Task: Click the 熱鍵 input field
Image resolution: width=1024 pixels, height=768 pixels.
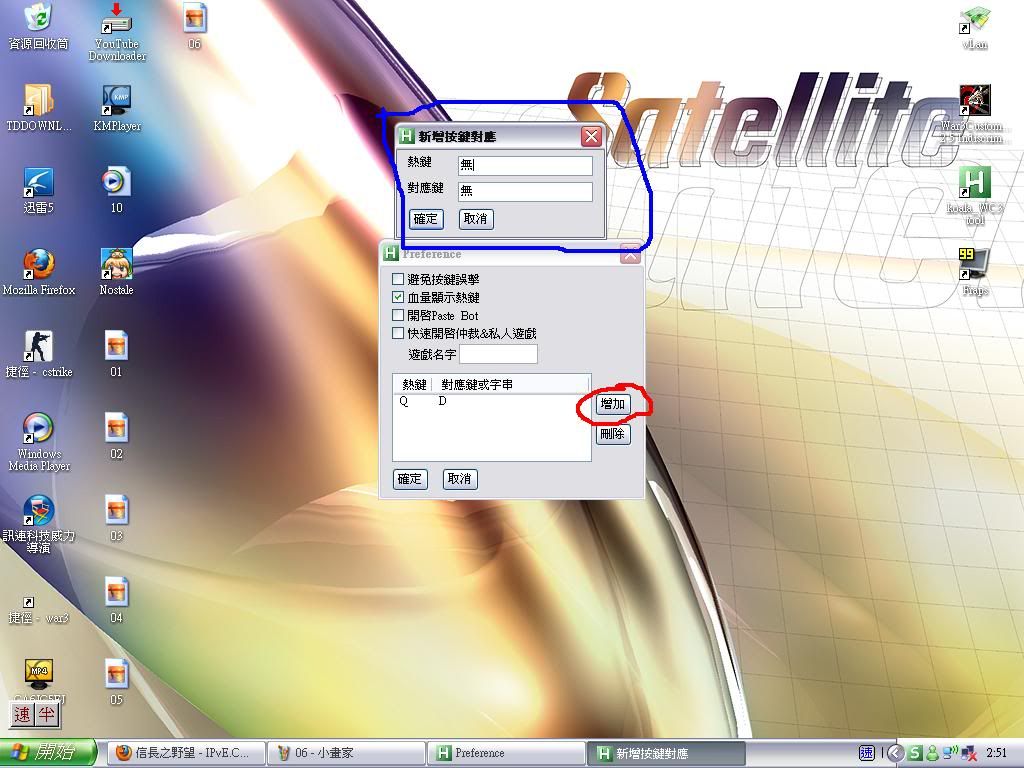Action: click(525, 165)
